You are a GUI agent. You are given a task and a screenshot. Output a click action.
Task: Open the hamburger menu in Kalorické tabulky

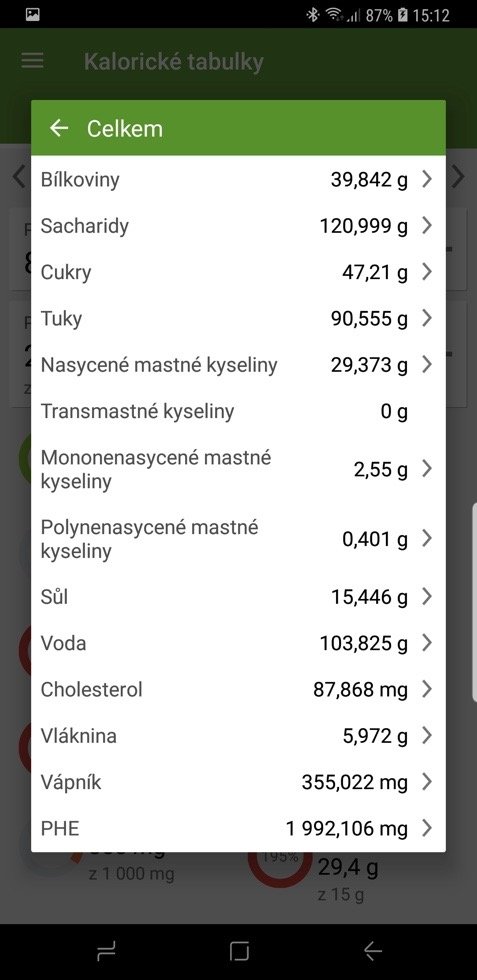click(33, 61)
